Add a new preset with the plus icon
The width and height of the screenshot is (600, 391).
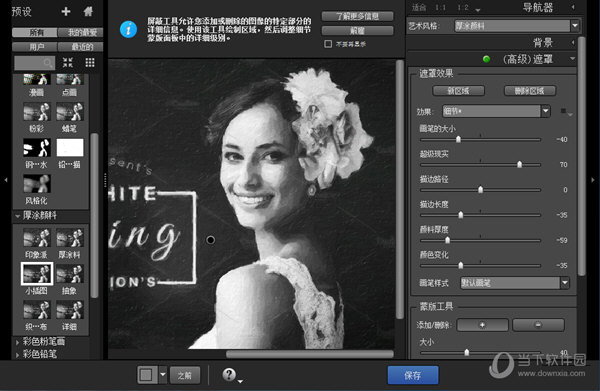pyautogui.click(x=66, y=11)
